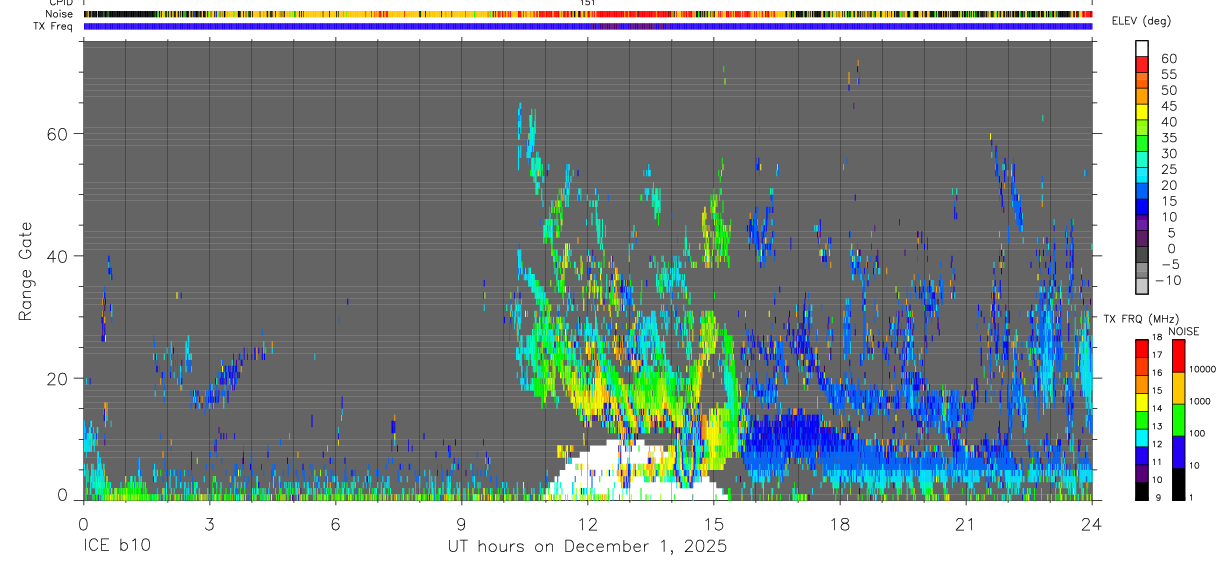Click the 10000 tick on NOISE bar
This screenshot has width=1228, height=567.
point(1201,369)
